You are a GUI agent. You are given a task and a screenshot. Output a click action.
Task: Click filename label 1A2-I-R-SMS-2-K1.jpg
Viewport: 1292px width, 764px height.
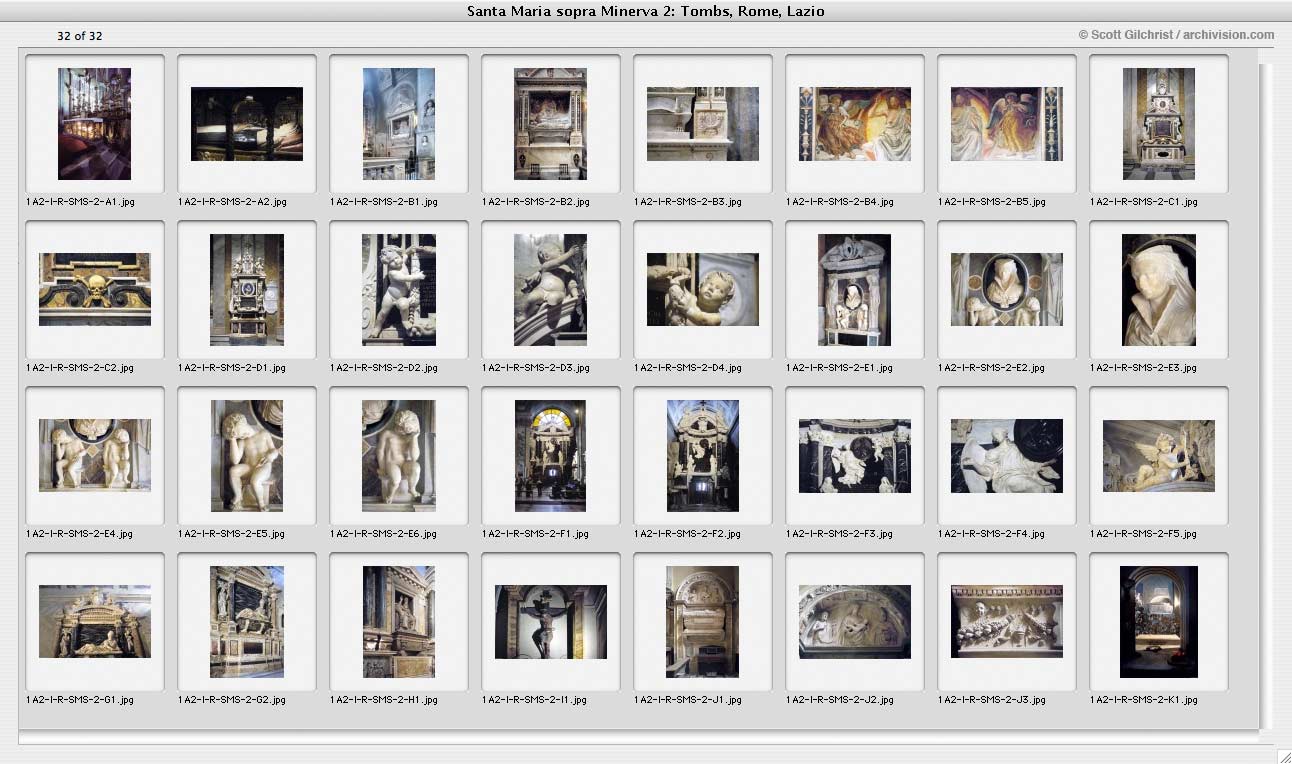tap(1144, 700)
